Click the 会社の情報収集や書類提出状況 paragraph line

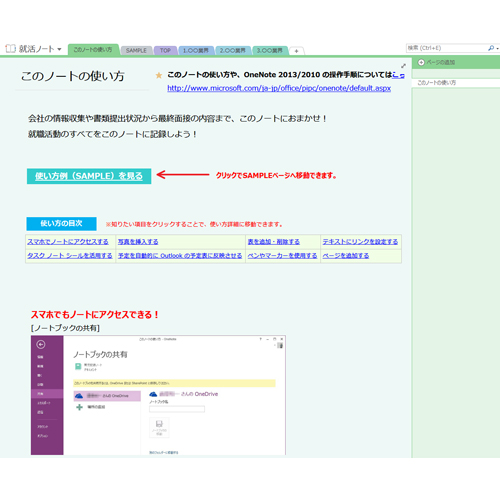click(x=177, y=118)
